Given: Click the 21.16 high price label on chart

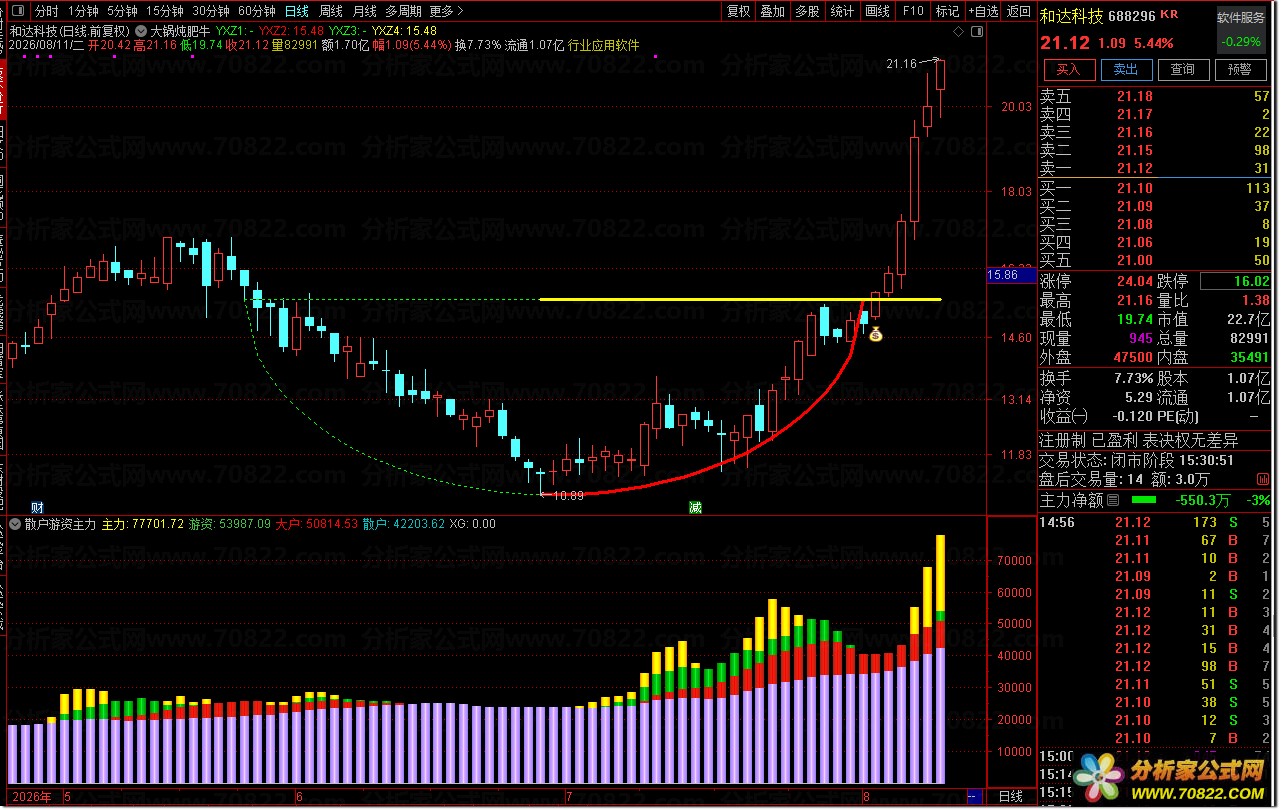Looking at the screenshot, I should [901, 64].
